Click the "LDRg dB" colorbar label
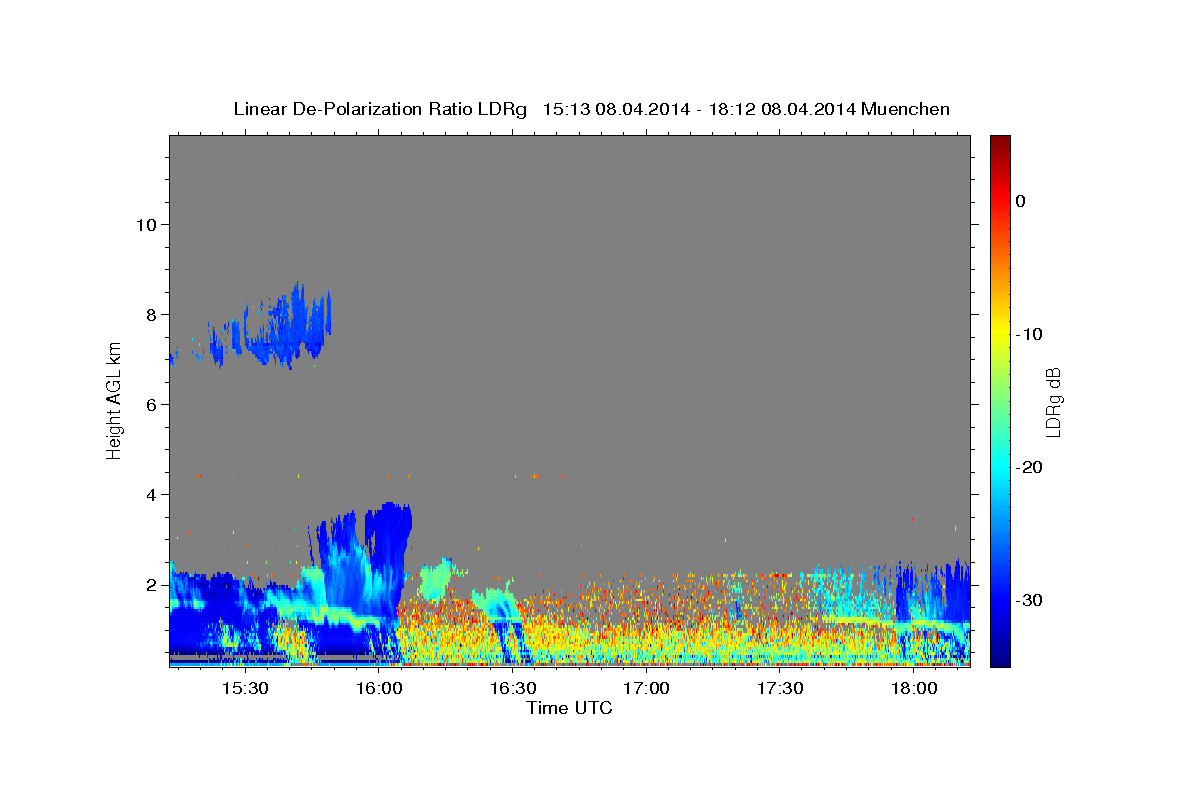This screenshot has height=800, width=1200. tap(1053, 400)
